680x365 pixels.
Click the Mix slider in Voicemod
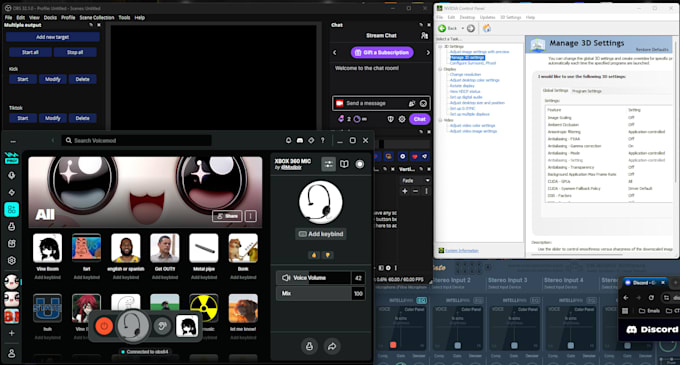coord(320,293)
